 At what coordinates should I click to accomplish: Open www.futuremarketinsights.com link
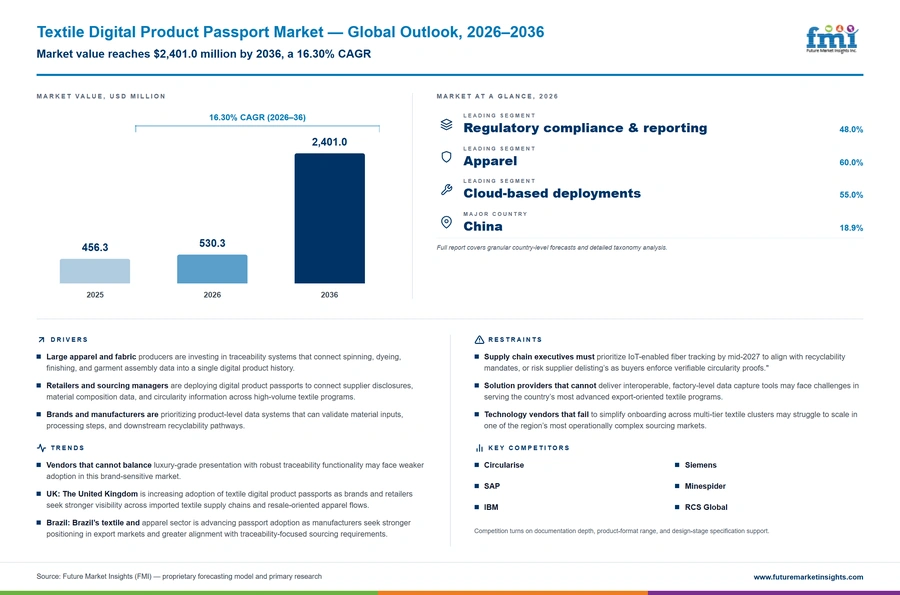[x=808, y=577]
